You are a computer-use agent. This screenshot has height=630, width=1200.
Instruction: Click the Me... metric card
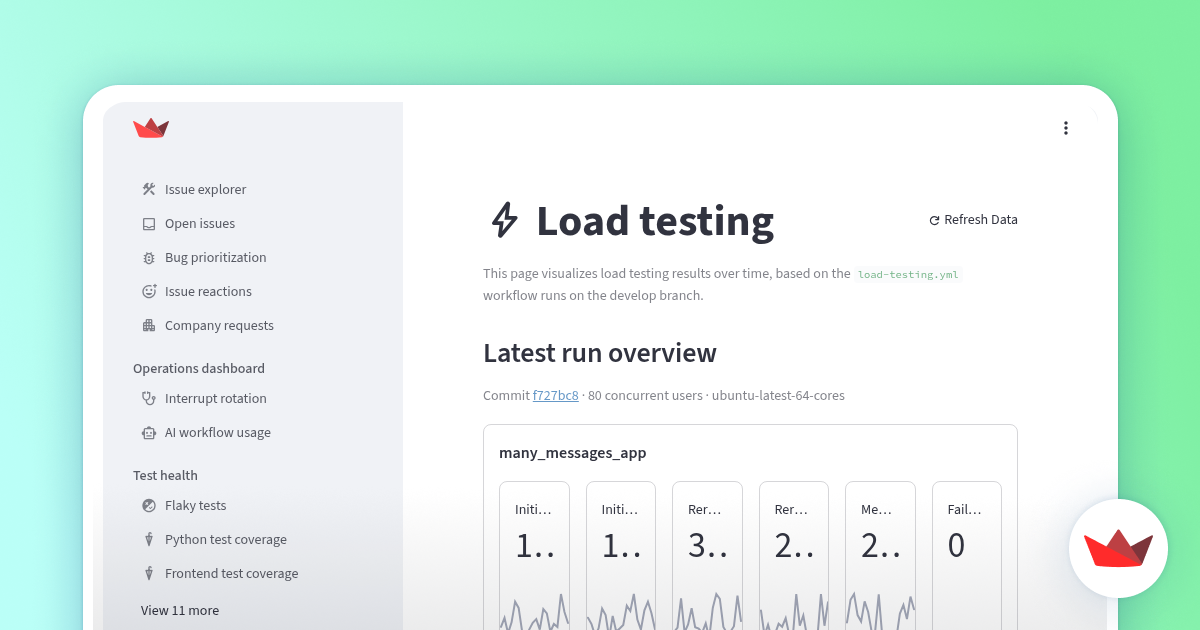tap(880, 555)
